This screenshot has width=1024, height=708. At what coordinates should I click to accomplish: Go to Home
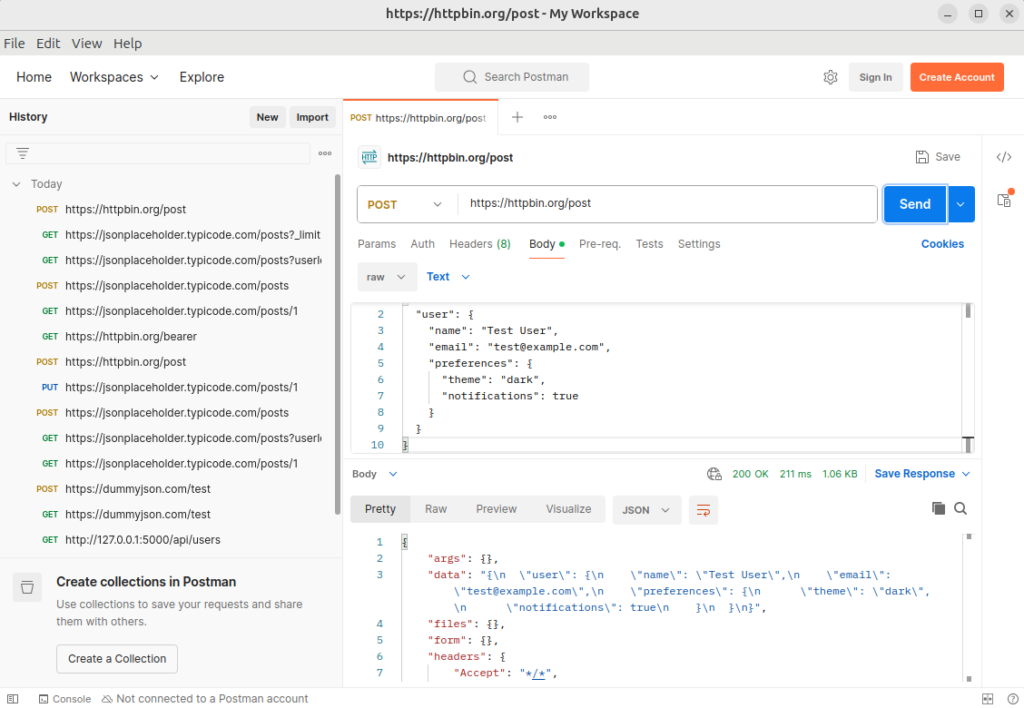tap(34, 77)
